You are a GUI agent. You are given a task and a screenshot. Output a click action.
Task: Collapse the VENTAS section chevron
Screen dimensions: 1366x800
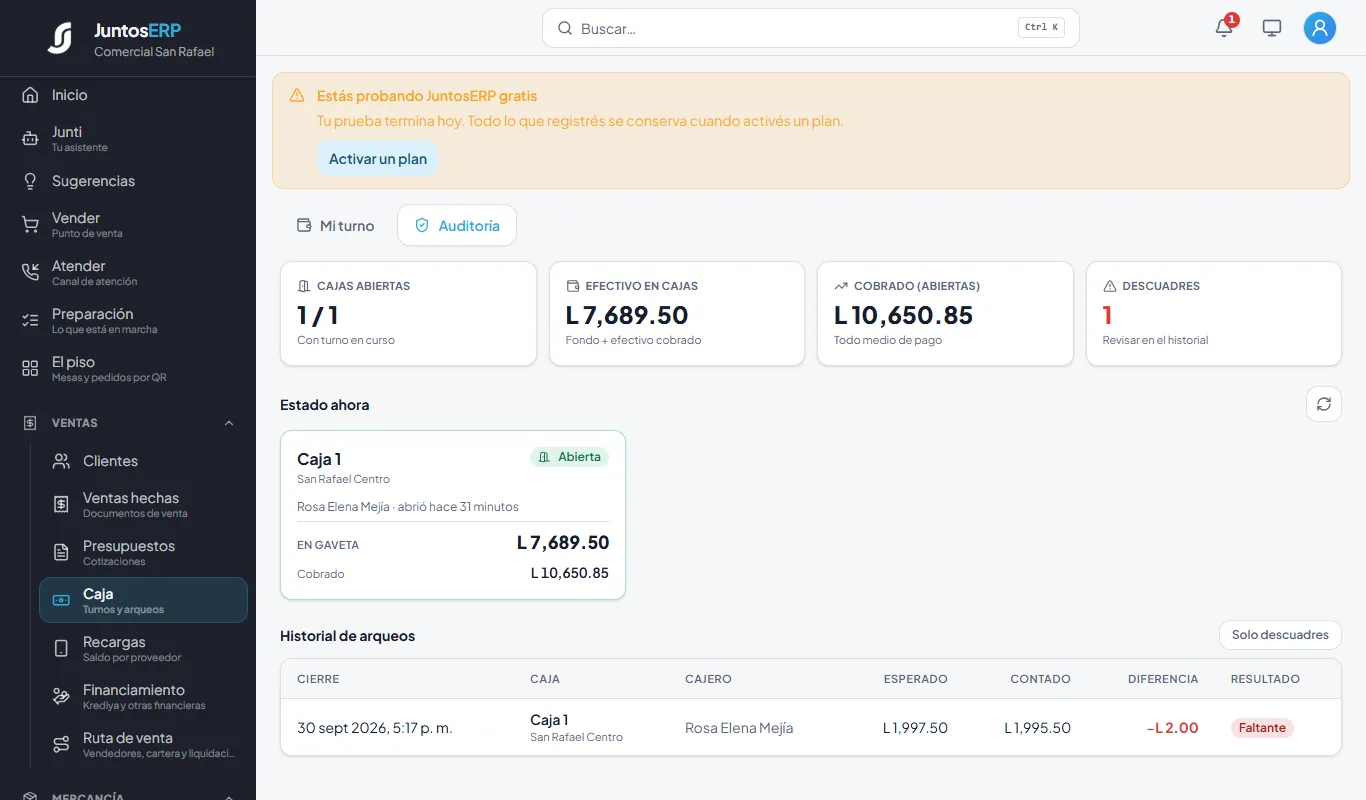(x=229, y=423)
